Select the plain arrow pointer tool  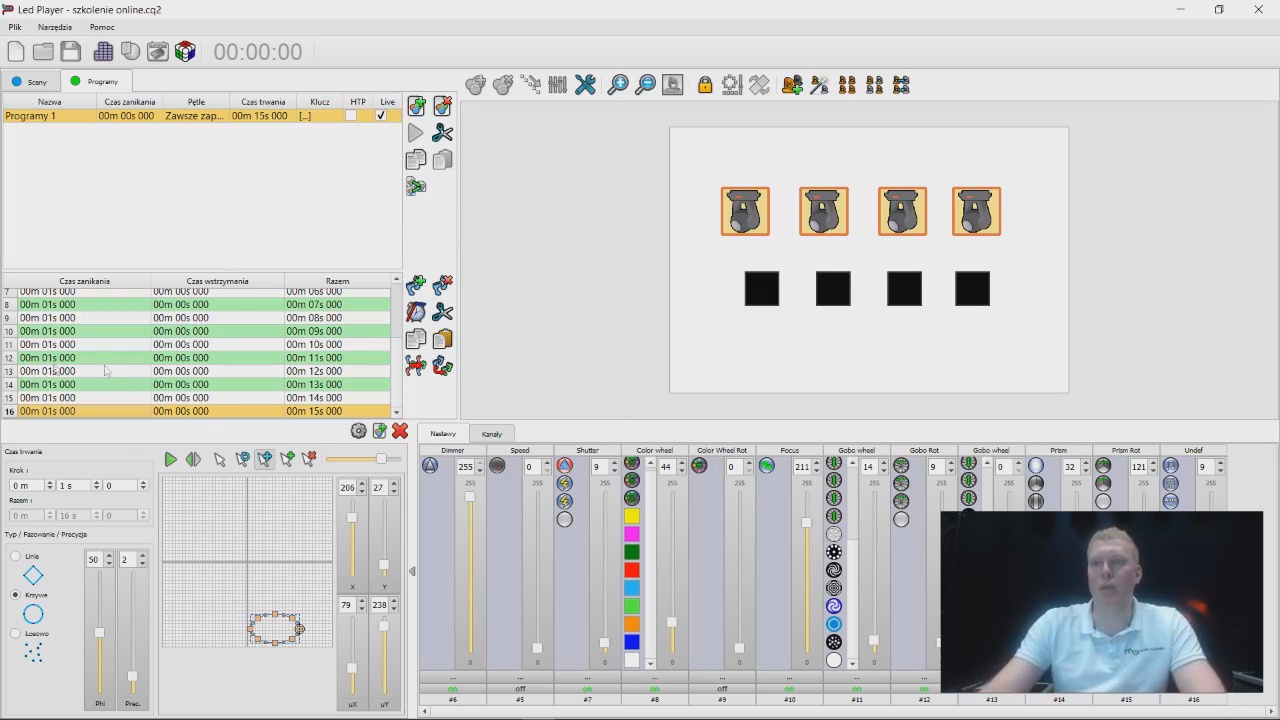(x=219, y=459)
